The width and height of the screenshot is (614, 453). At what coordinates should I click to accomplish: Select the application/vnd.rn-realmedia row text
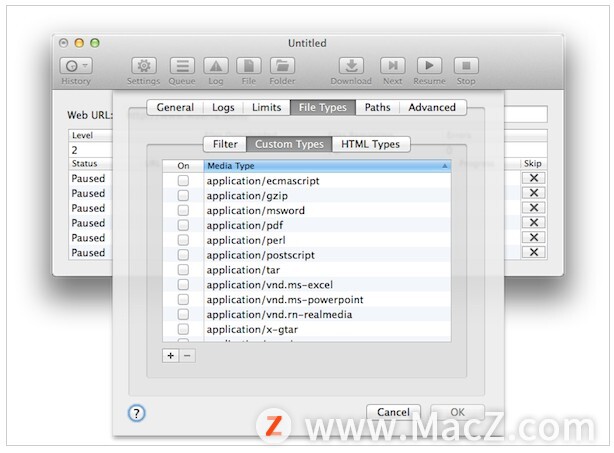tap(280, 315)
